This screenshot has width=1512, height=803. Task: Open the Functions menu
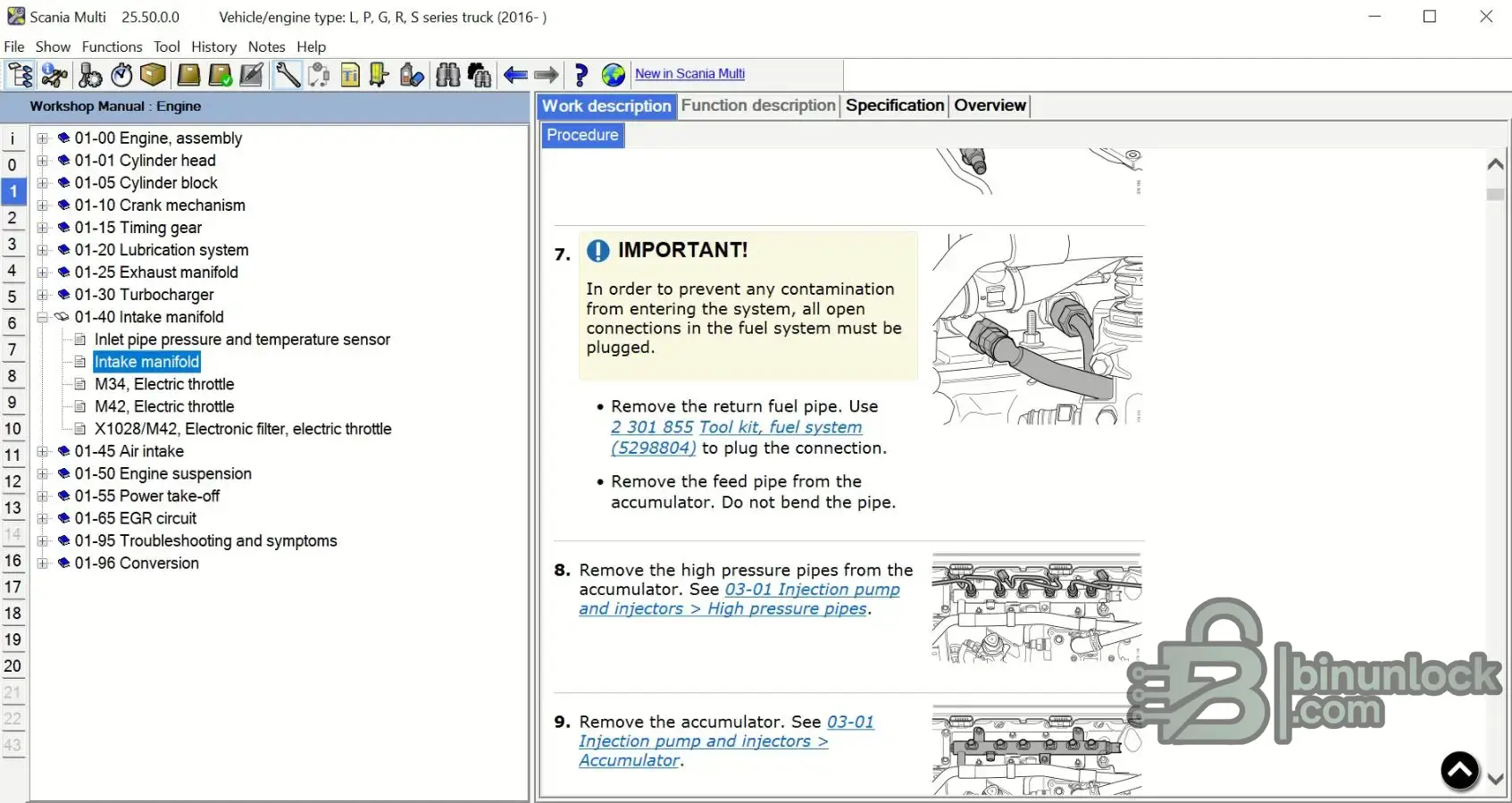point(112,46)
